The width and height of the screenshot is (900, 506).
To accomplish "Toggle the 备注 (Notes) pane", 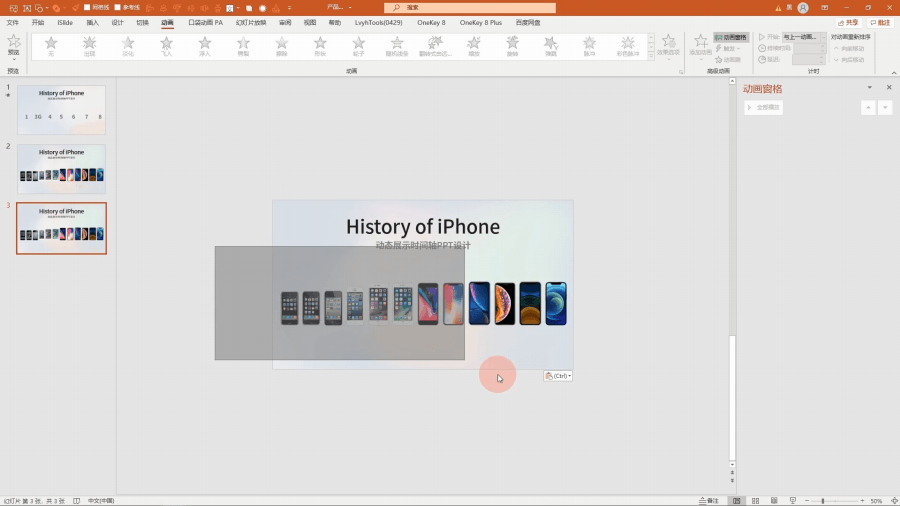I will (x=709, y=501).
